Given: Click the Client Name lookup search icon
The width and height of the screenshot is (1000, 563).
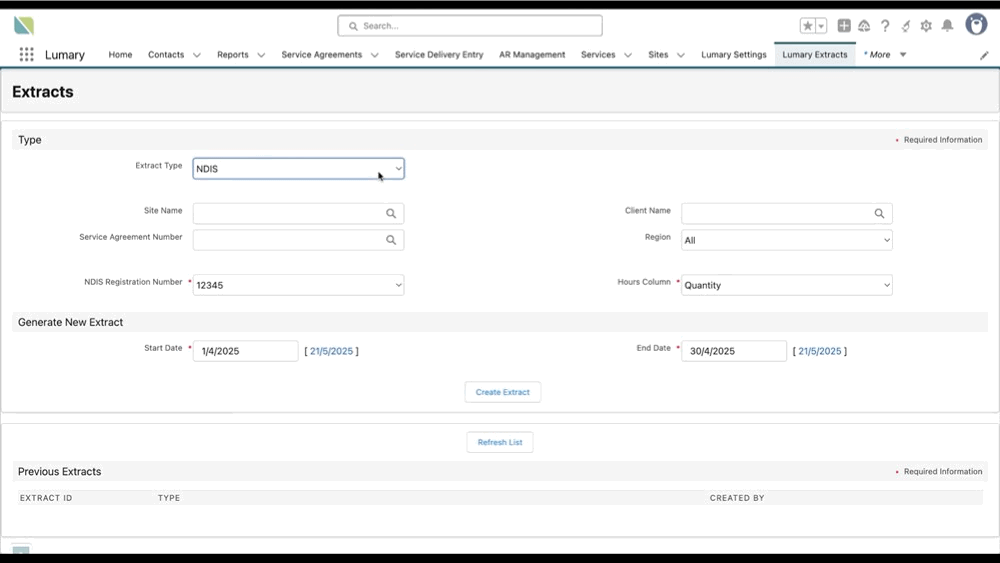Looking at the screenshot, I should click(x=879, y=214).
